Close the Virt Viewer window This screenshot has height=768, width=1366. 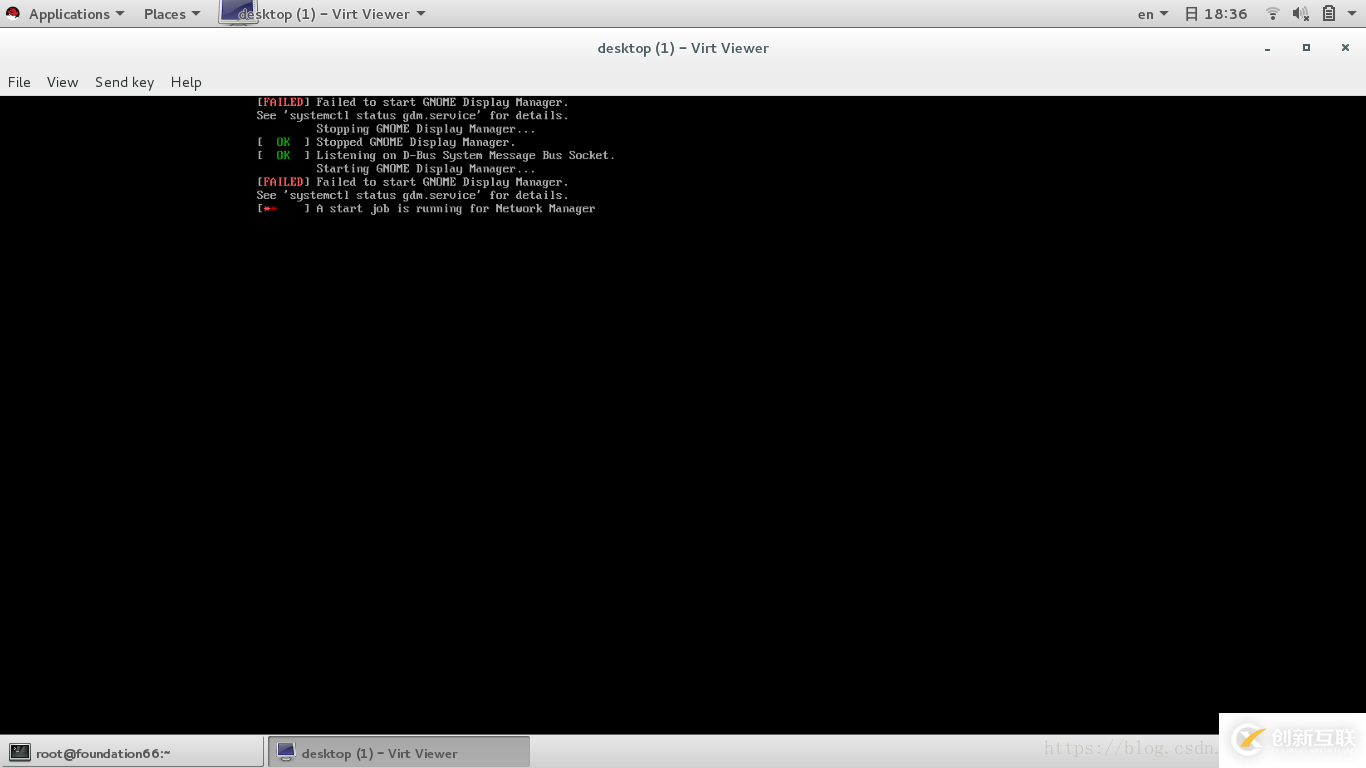(1345, 48)
